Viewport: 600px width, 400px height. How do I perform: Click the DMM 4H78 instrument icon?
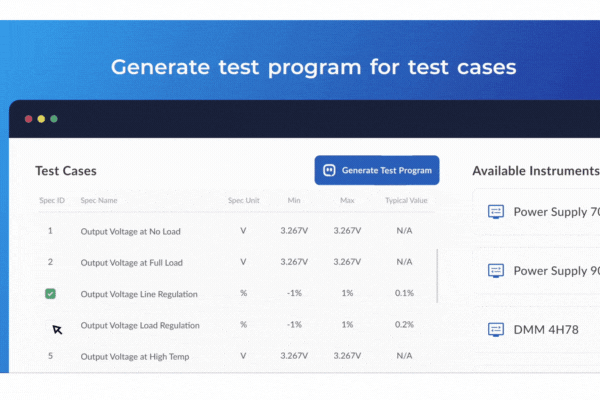(x=495, y=329)
